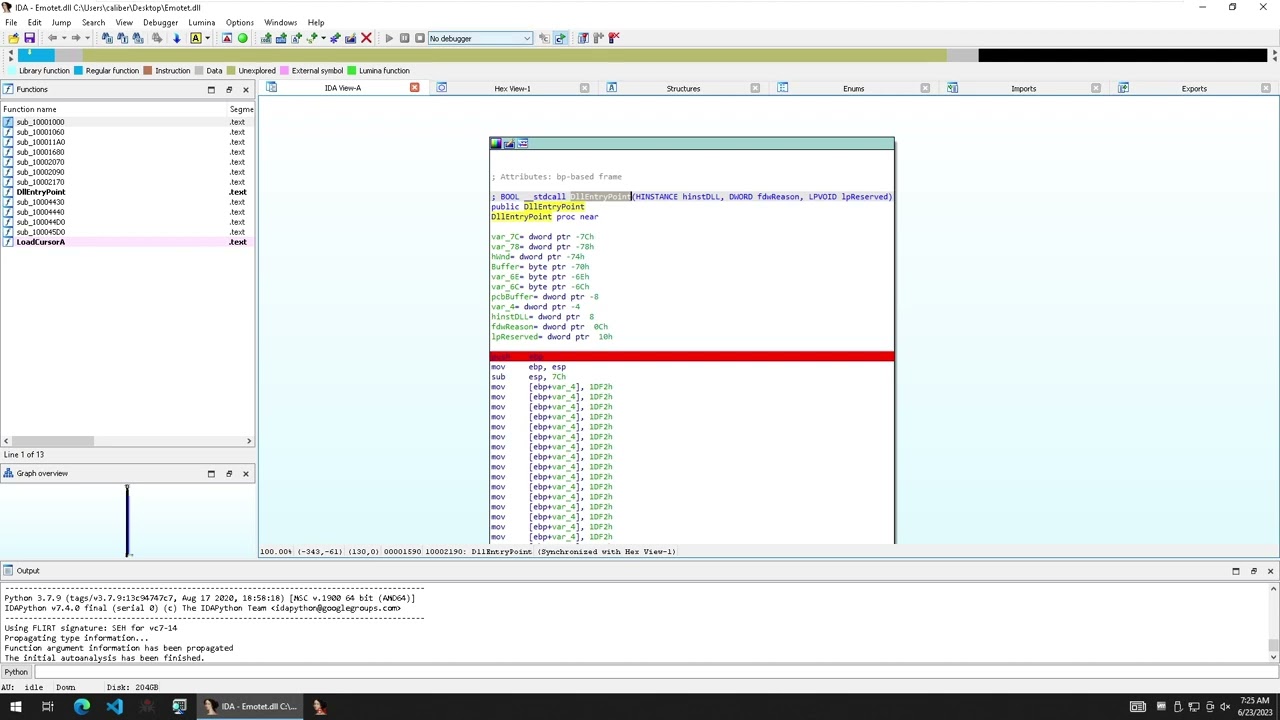
Task: Open Windows Start menu
Action: point(16,706)
